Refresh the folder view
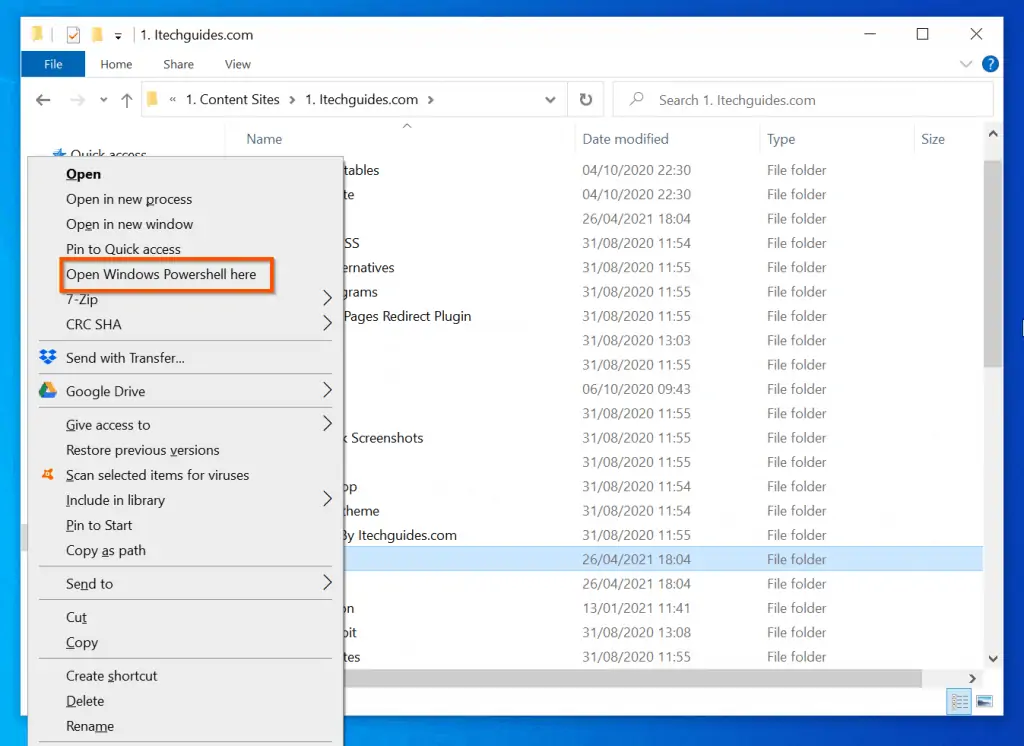The height and width of the screenshot is (746, 1024). coord(586,99)
